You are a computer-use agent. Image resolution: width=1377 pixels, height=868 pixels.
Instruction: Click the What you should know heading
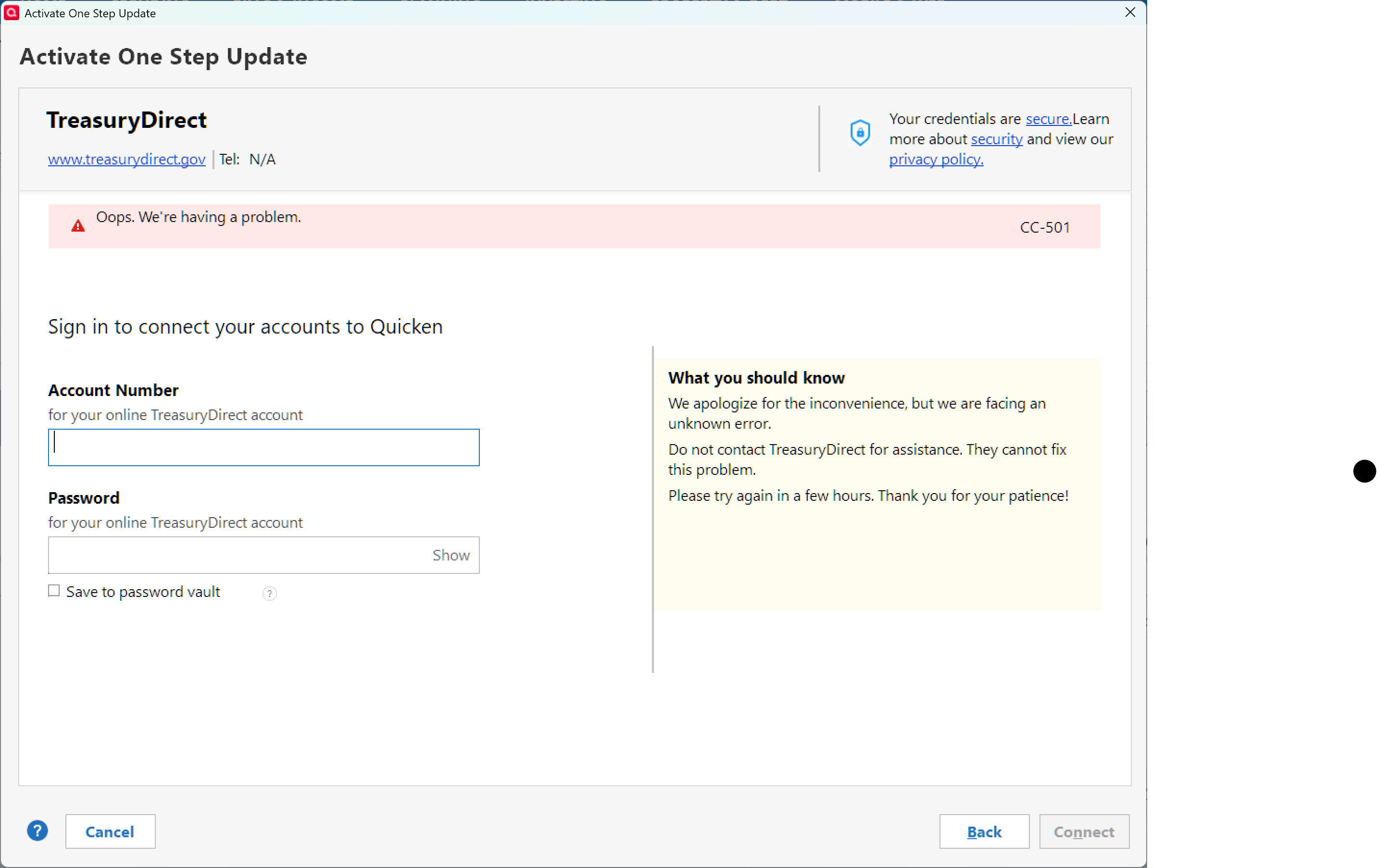click(756, 378)
